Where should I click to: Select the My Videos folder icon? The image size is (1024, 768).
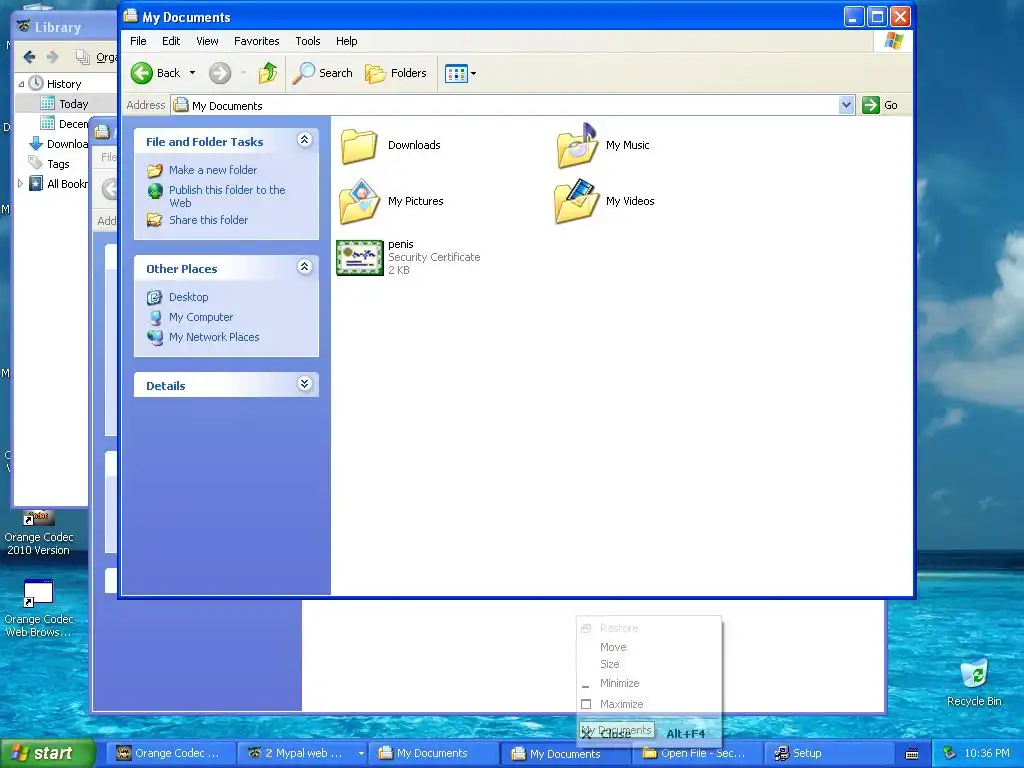click(x=577, y=201)
